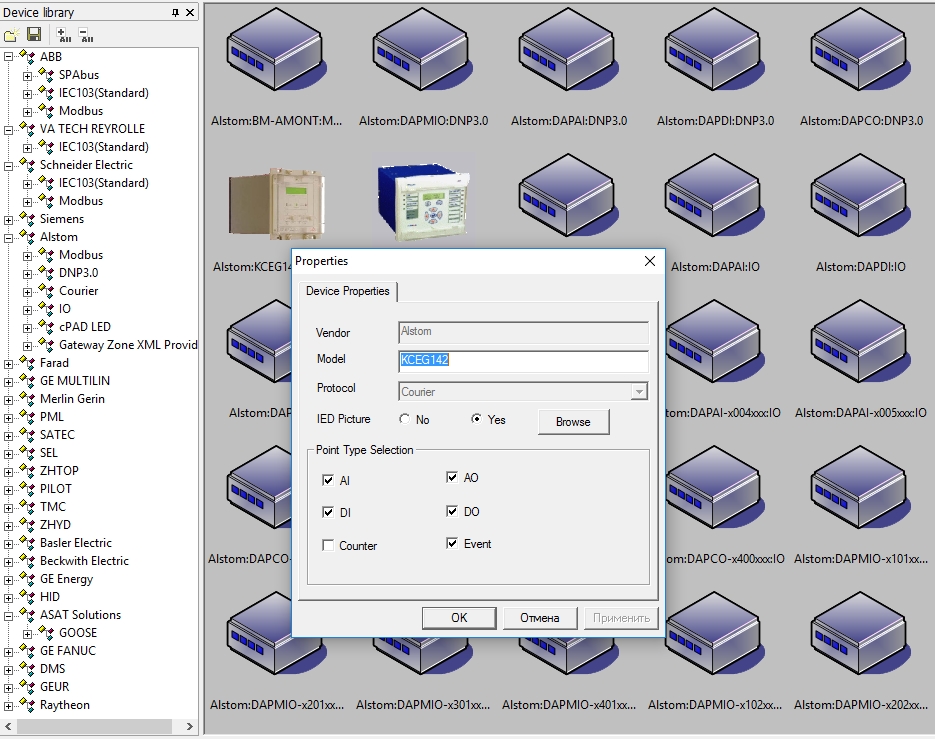Collapse the Alstom tree node
935x739 pixels.
point(9,237)
